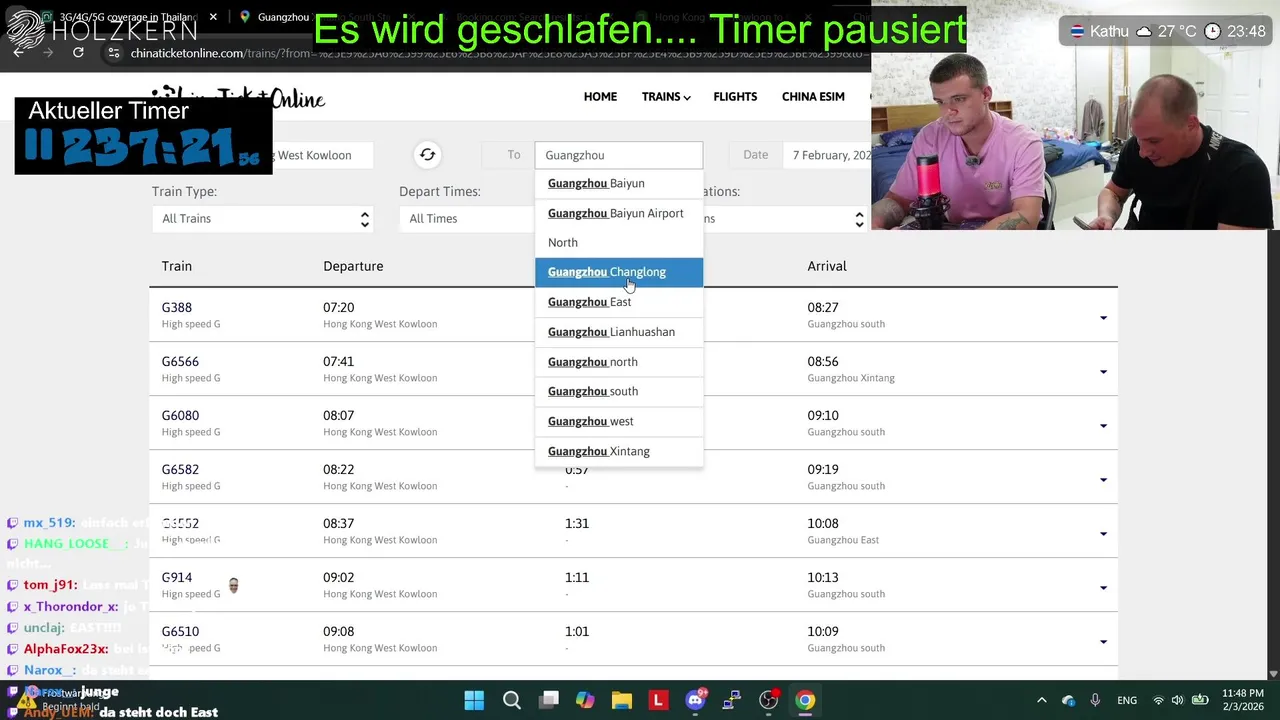
Task: Select Guangzhou Xintang station
Action: click(x=619, y=451)
